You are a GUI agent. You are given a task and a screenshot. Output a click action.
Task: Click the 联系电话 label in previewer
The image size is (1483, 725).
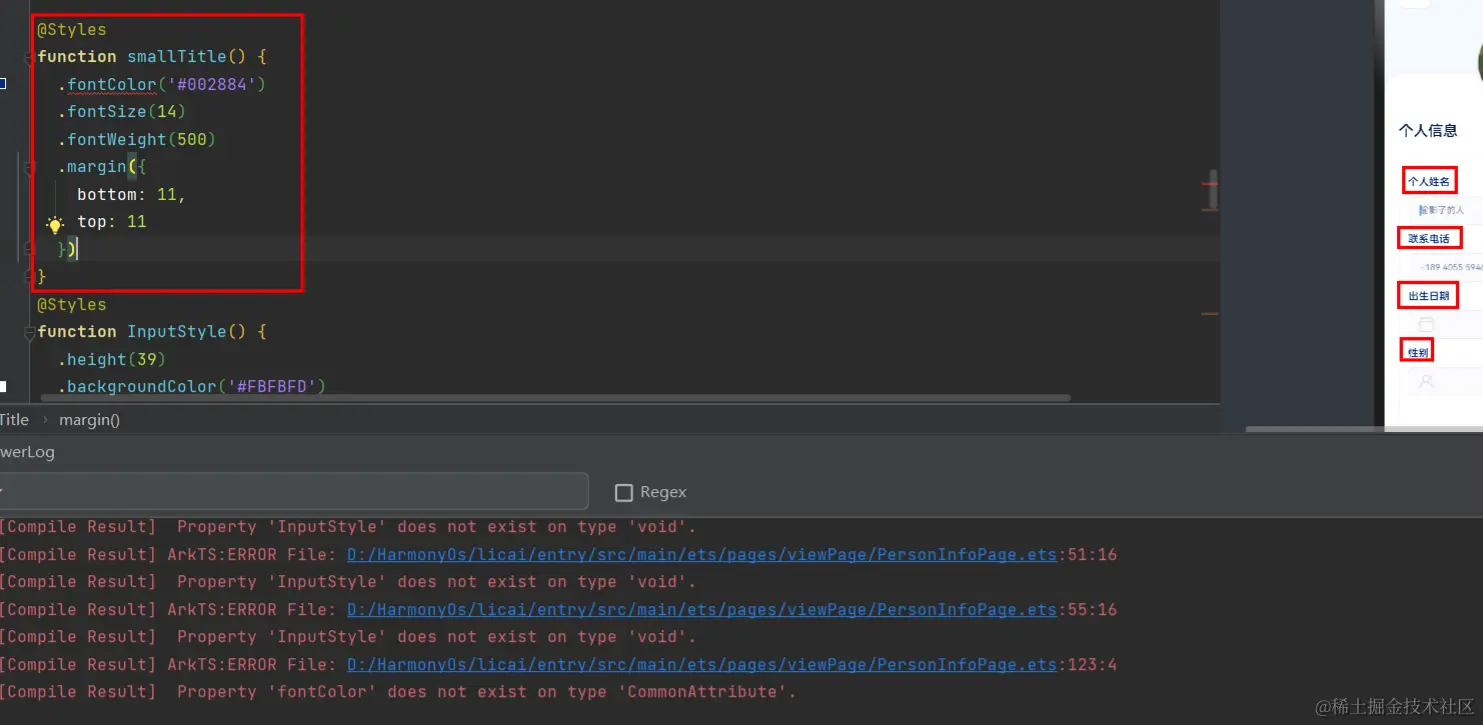click(x=1429, y=238)
